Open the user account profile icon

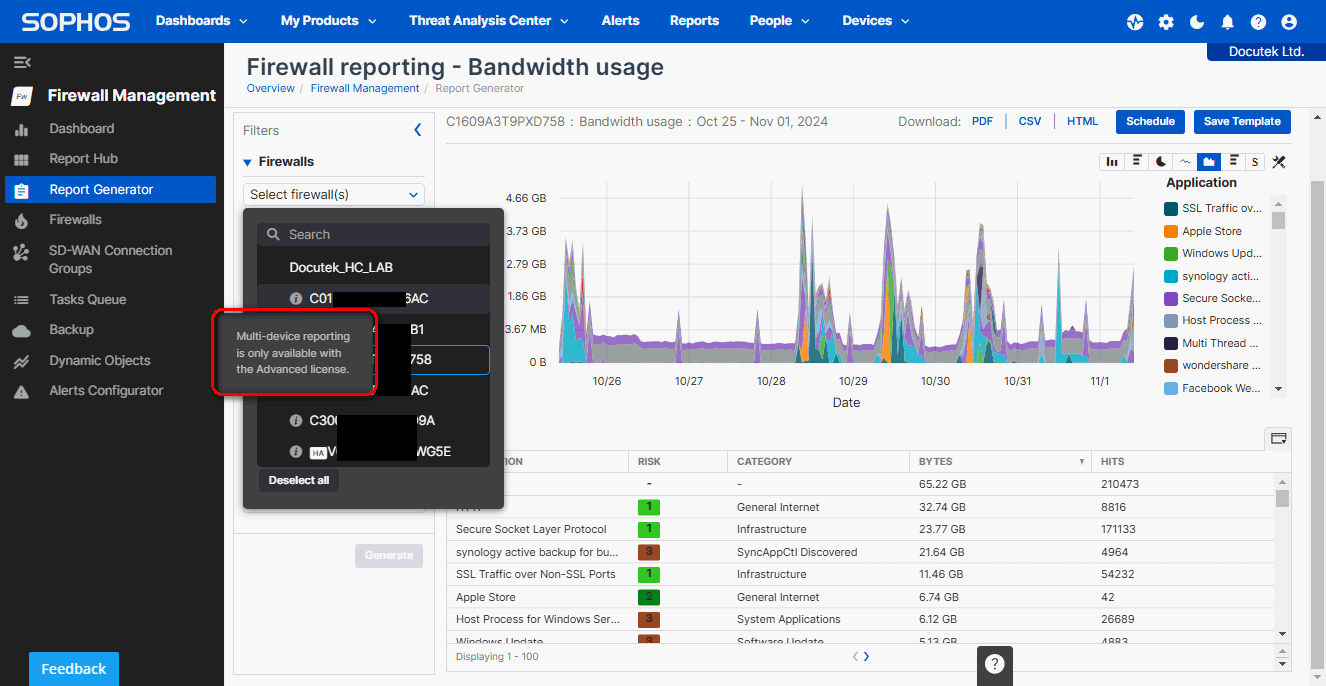tap(1289, 22)
